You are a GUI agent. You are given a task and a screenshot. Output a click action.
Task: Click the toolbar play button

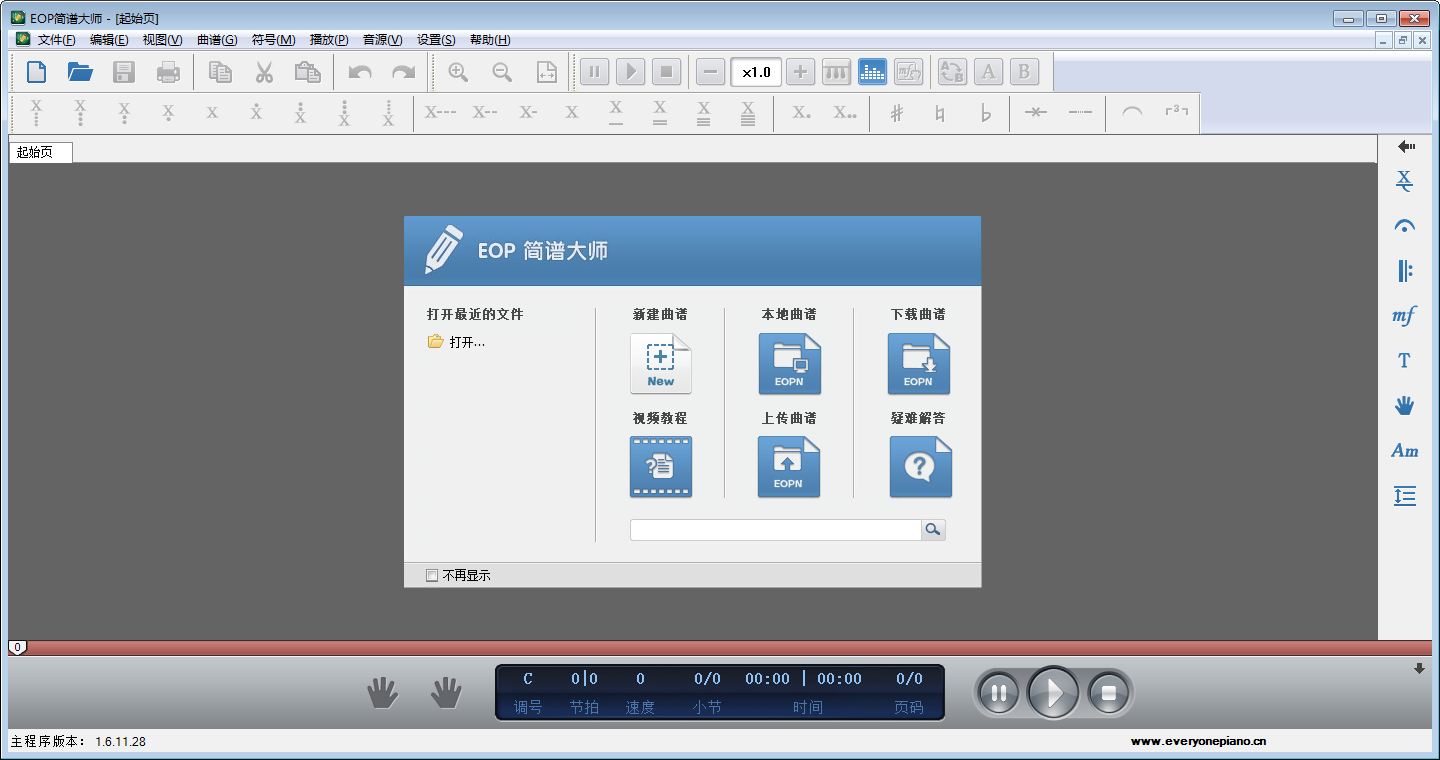click(x=630, y=72)
